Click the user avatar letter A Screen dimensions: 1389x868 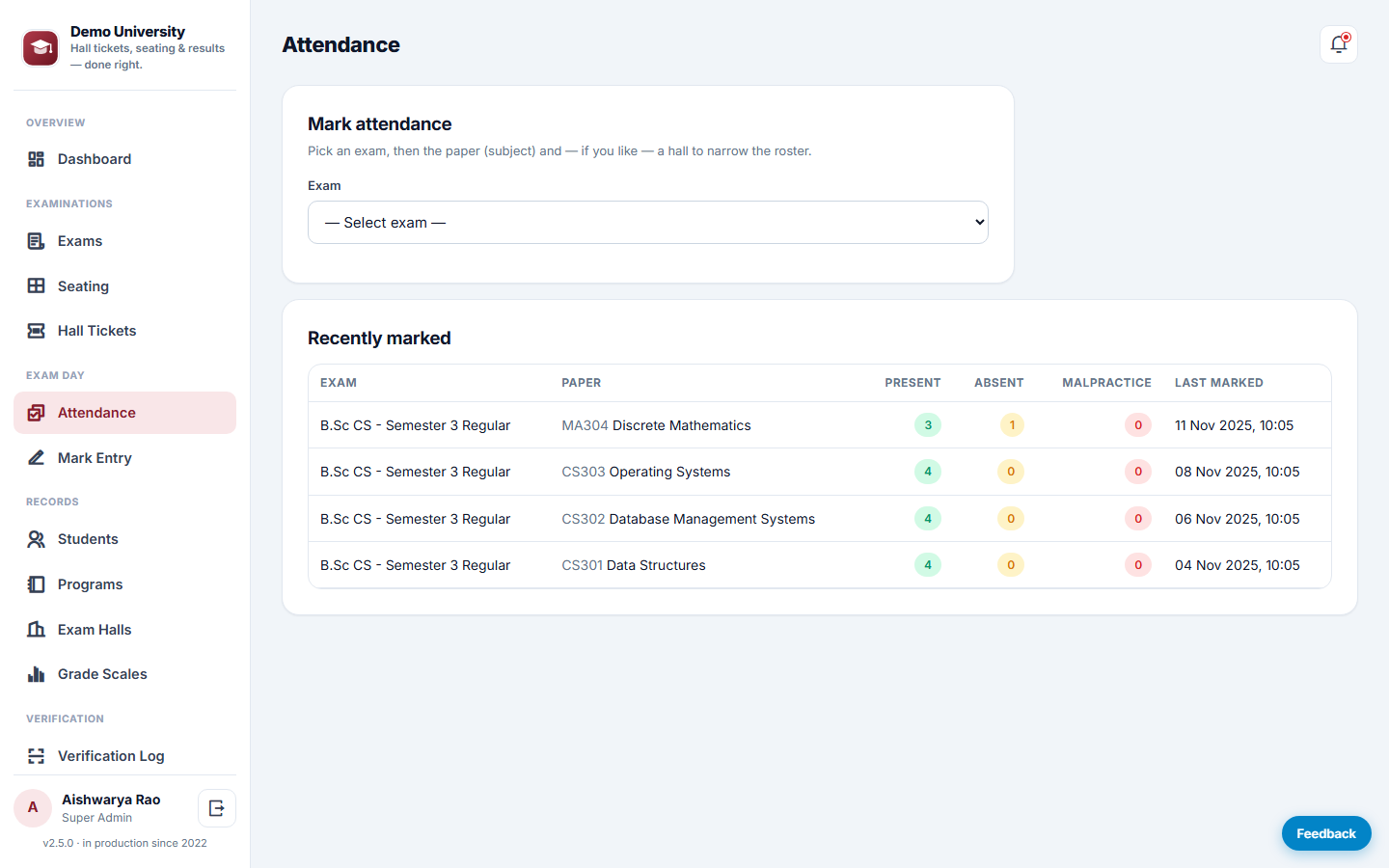pyautogui.click(x=33, y=808)
